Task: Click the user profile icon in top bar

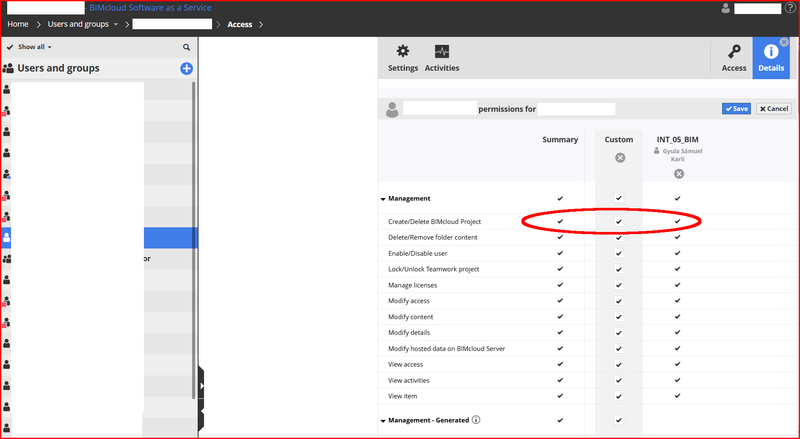Action: (726, 8)
